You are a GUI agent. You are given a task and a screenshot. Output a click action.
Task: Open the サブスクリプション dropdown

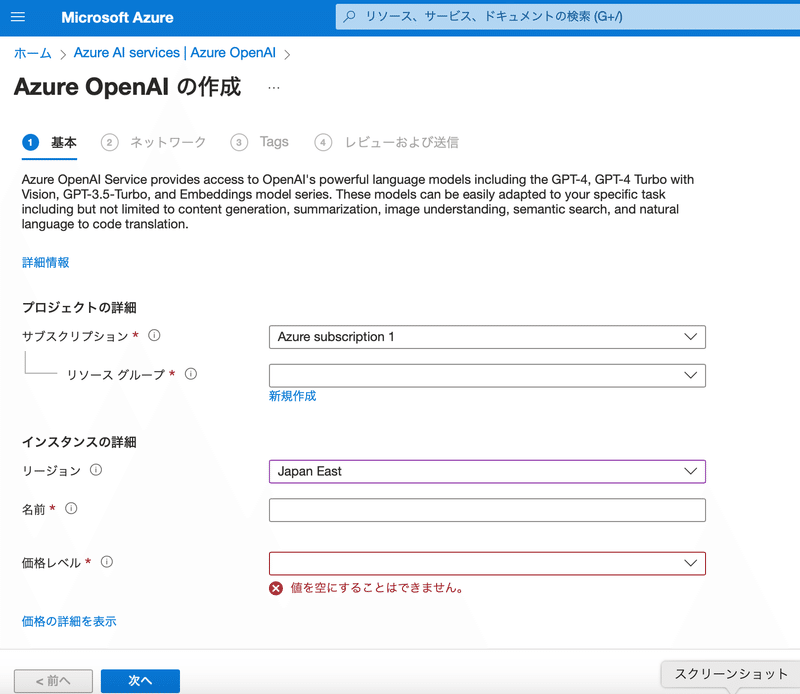tap(487, 337)
